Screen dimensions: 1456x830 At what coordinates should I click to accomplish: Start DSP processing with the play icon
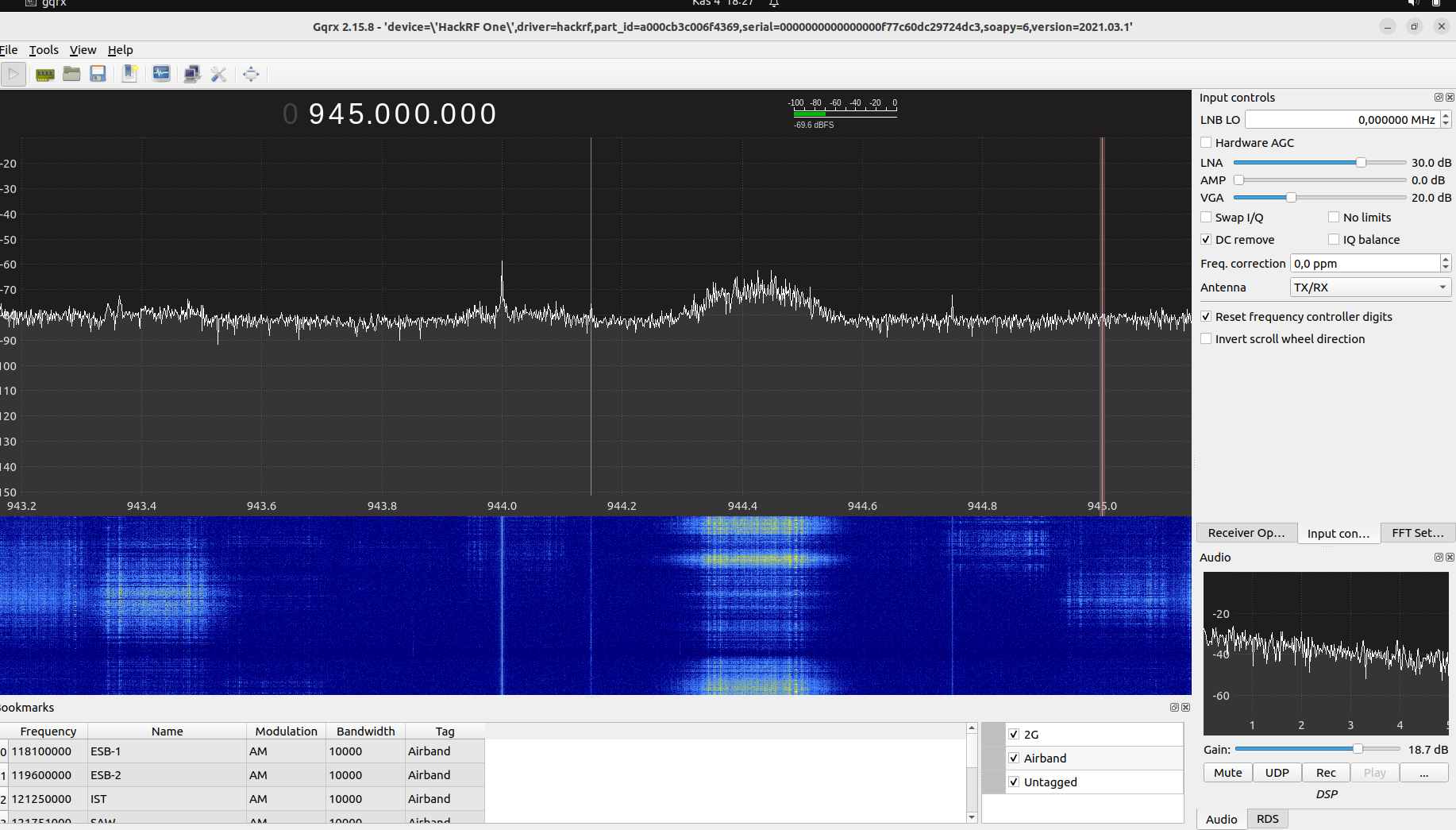13,74
